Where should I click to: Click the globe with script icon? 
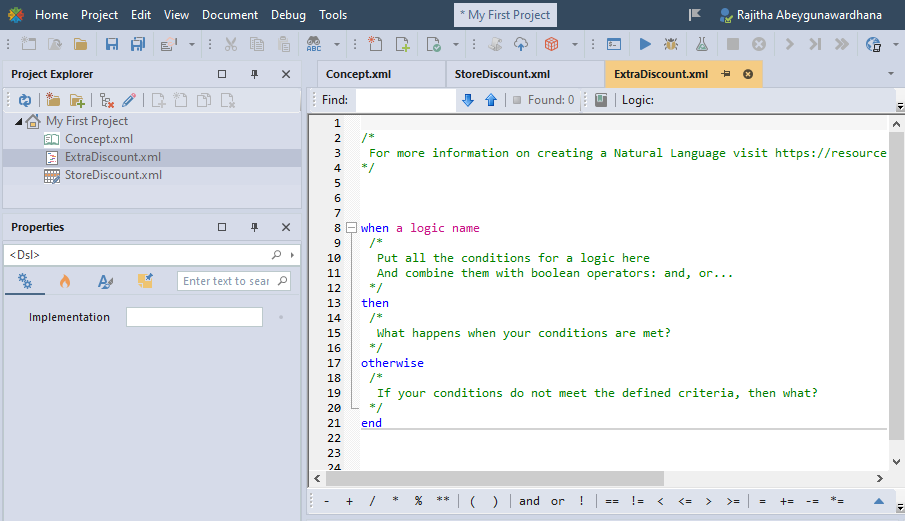click(873, 44)
